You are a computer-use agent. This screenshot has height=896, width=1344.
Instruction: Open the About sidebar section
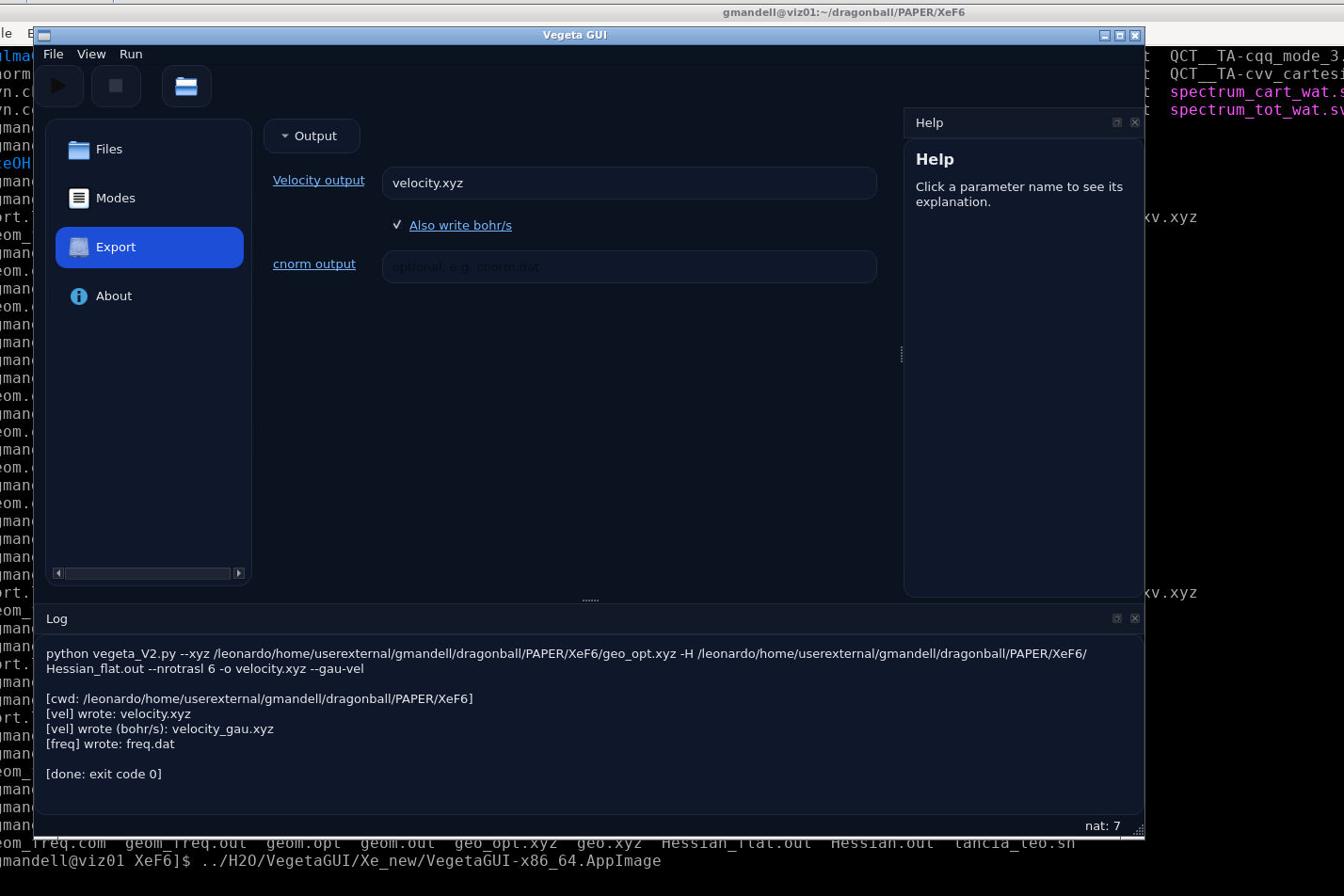[150, 296]
